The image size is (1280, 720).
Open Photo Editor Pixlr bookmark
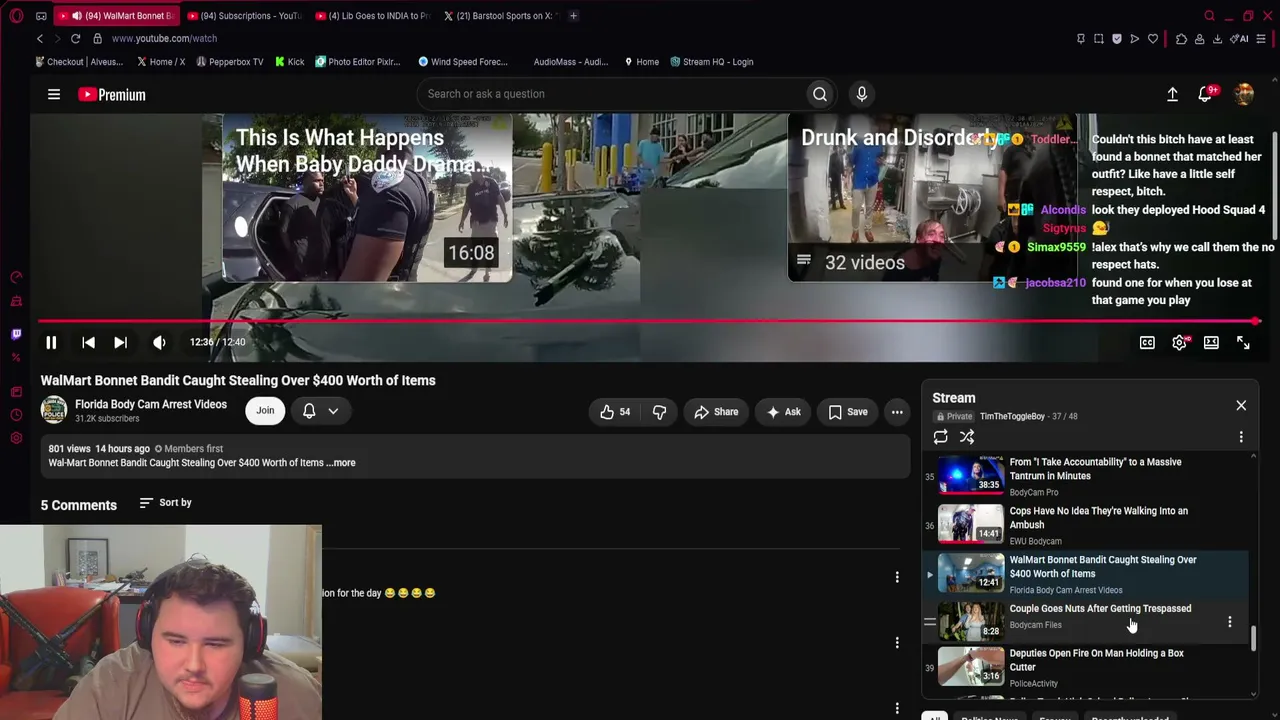click(x=357, y=62)
